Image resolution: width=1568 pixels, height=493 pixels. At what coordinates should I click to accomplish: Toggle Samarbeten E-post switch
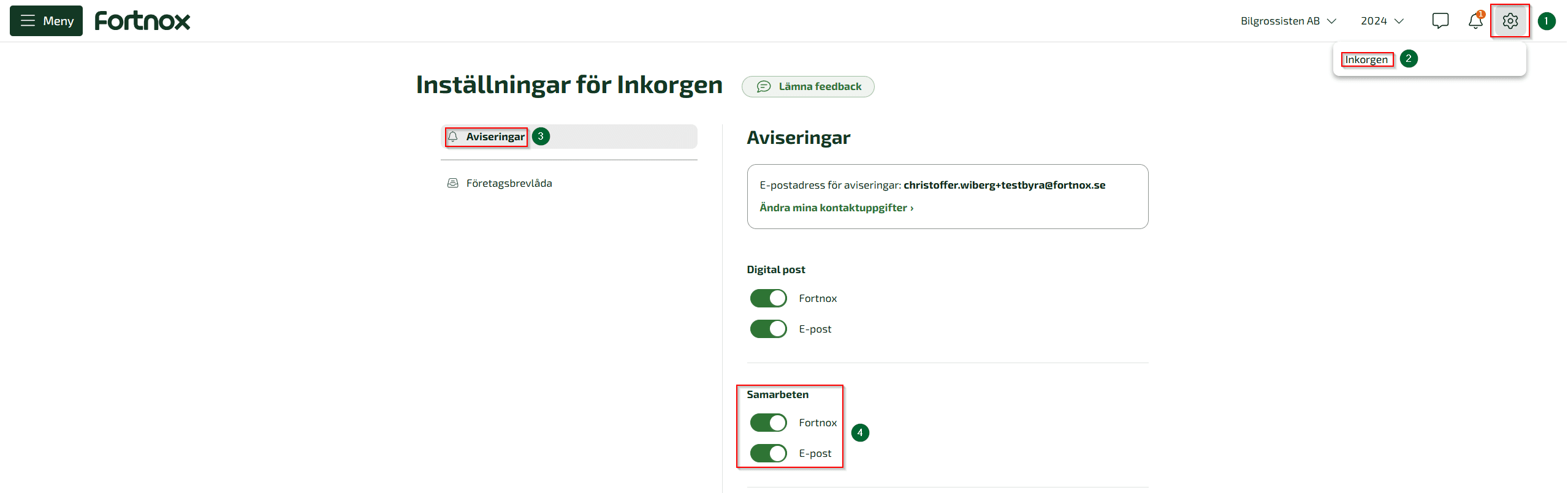click(x=769, y=453)
